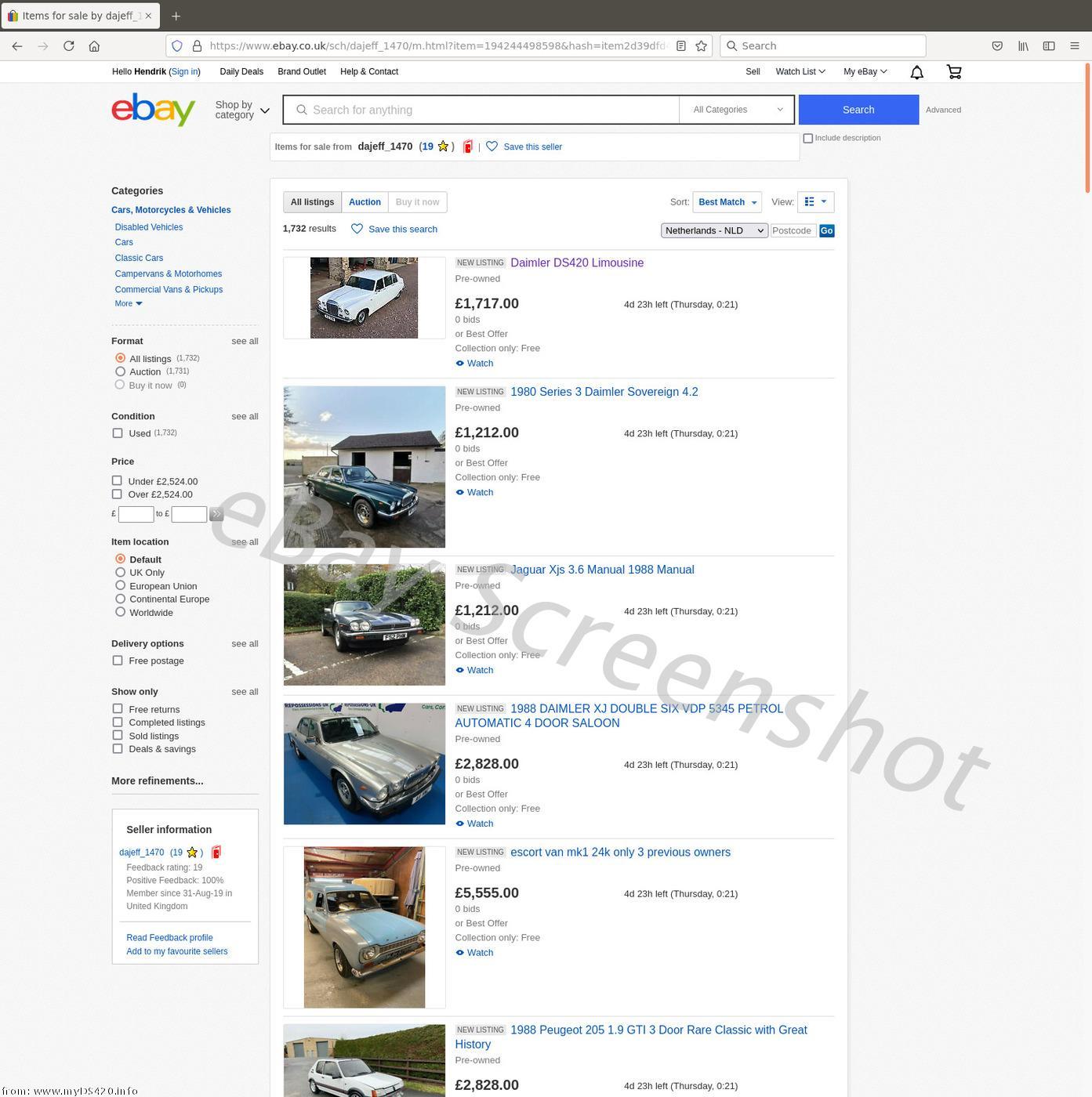The width and height of the screenshot is (1092, 1097).
Task: Open the Firefox hamburger menu
Action: [x=1075, y=46]
